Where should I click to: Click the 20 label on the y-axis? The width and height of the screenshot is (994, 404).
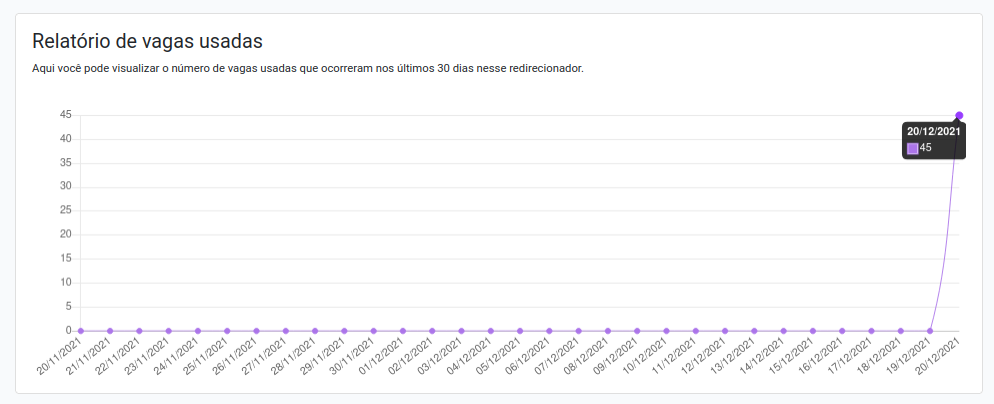(x=65, y=234)
